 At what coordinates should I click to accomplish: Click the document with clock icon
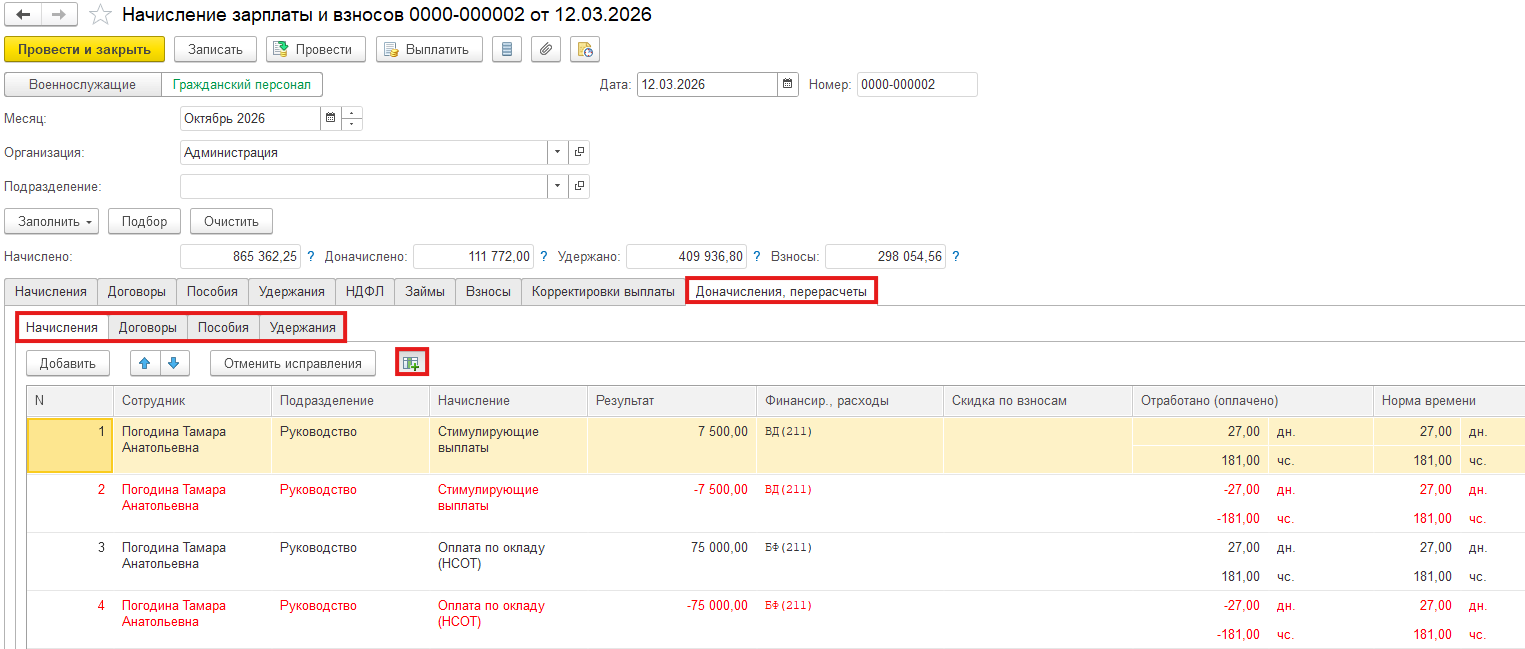(x=585, y=49)
